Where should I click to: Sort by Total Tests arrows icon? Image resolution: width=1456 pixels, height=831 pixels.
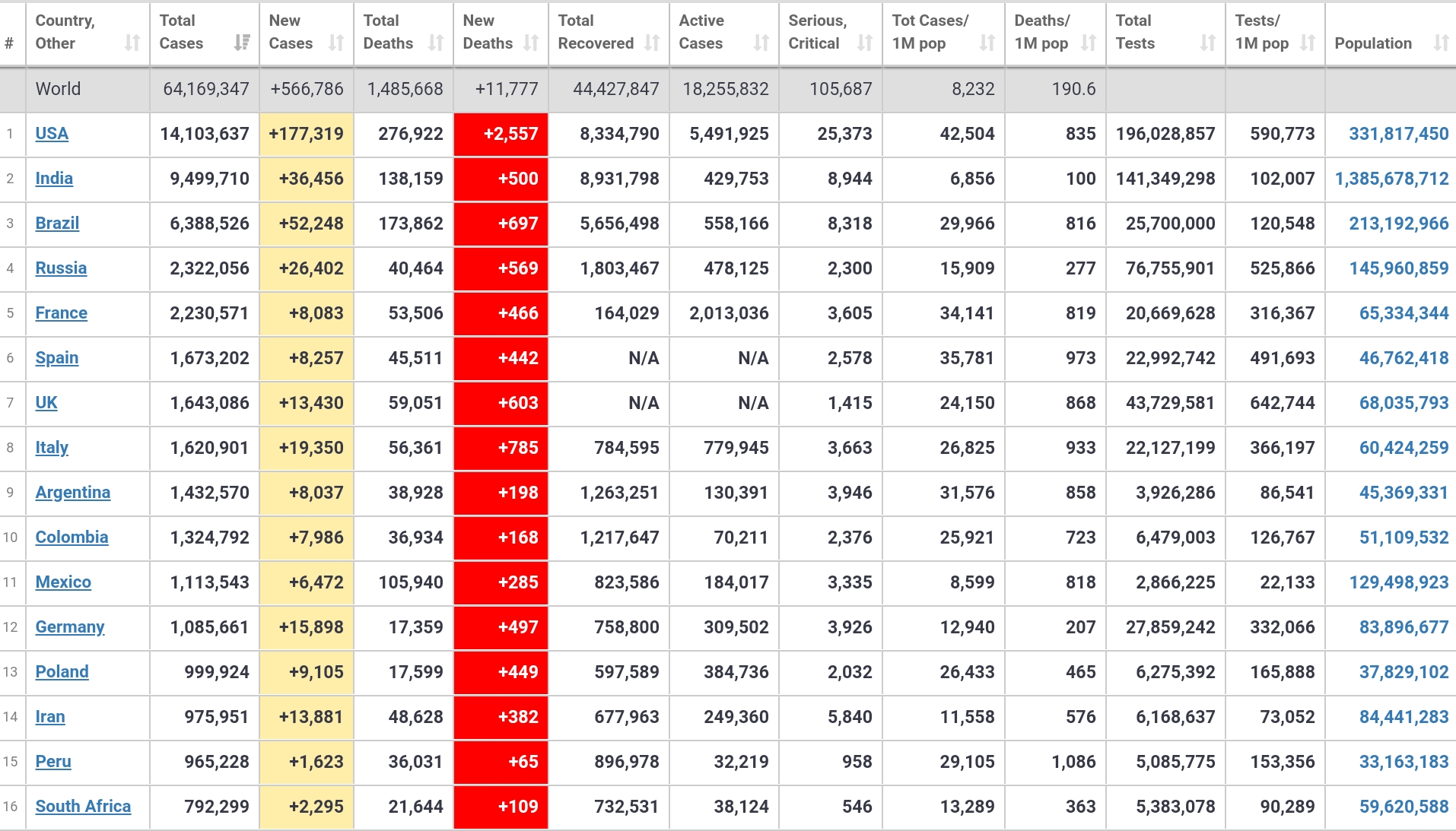point(1208,43)
